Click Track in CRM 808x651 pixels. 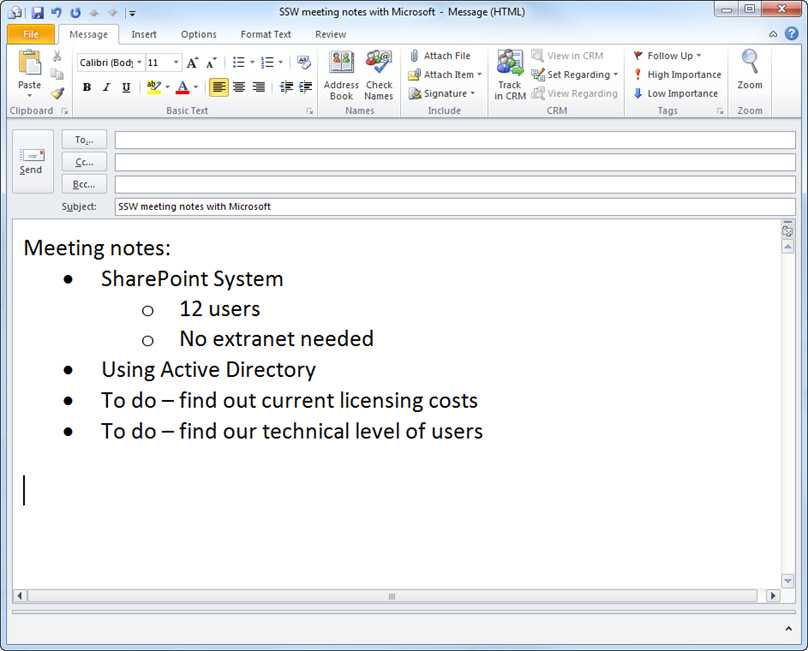click(510, 74)
